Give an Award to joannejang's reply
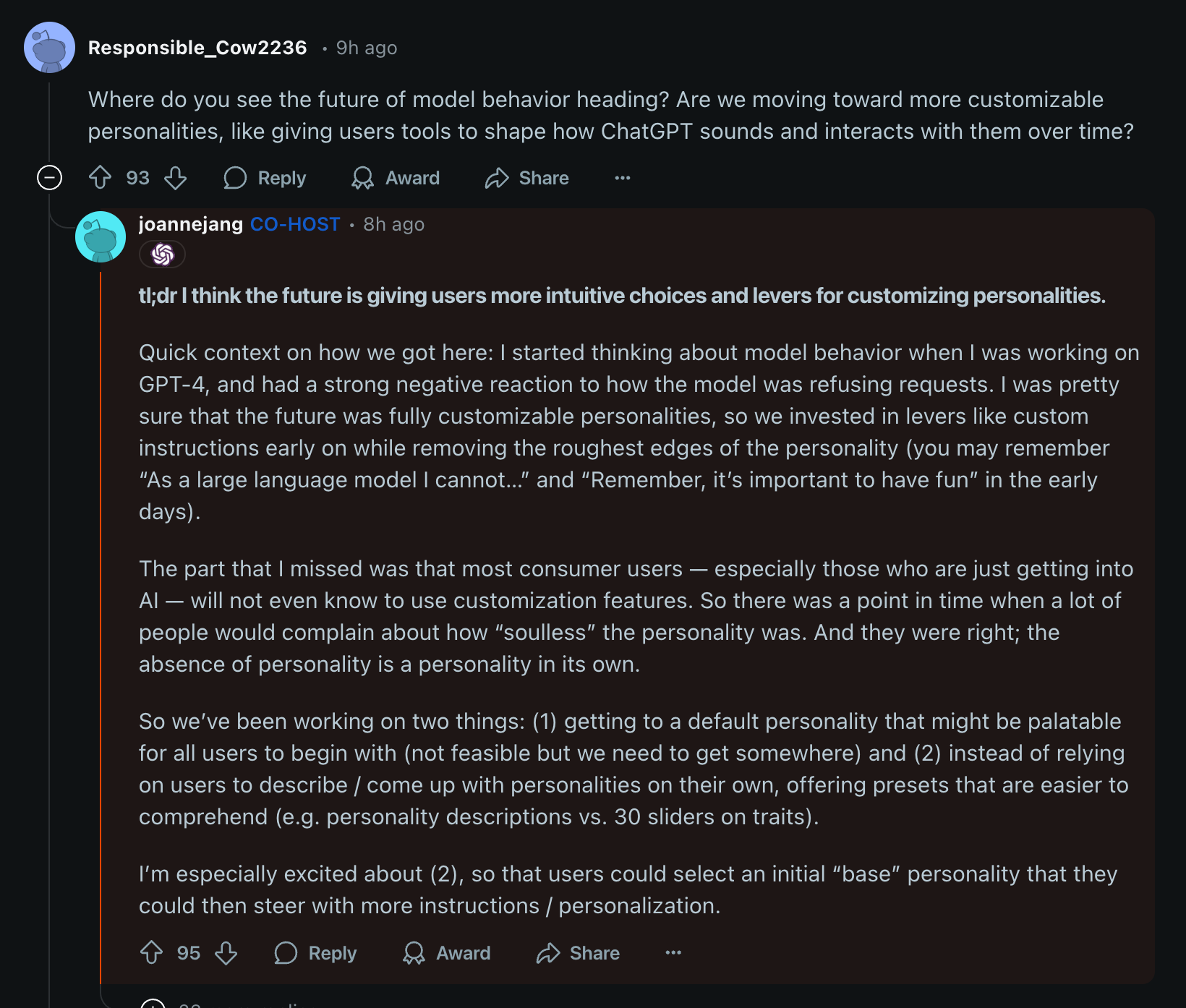The height and width of the screenshot is (1008, 1186). point(447,953)
